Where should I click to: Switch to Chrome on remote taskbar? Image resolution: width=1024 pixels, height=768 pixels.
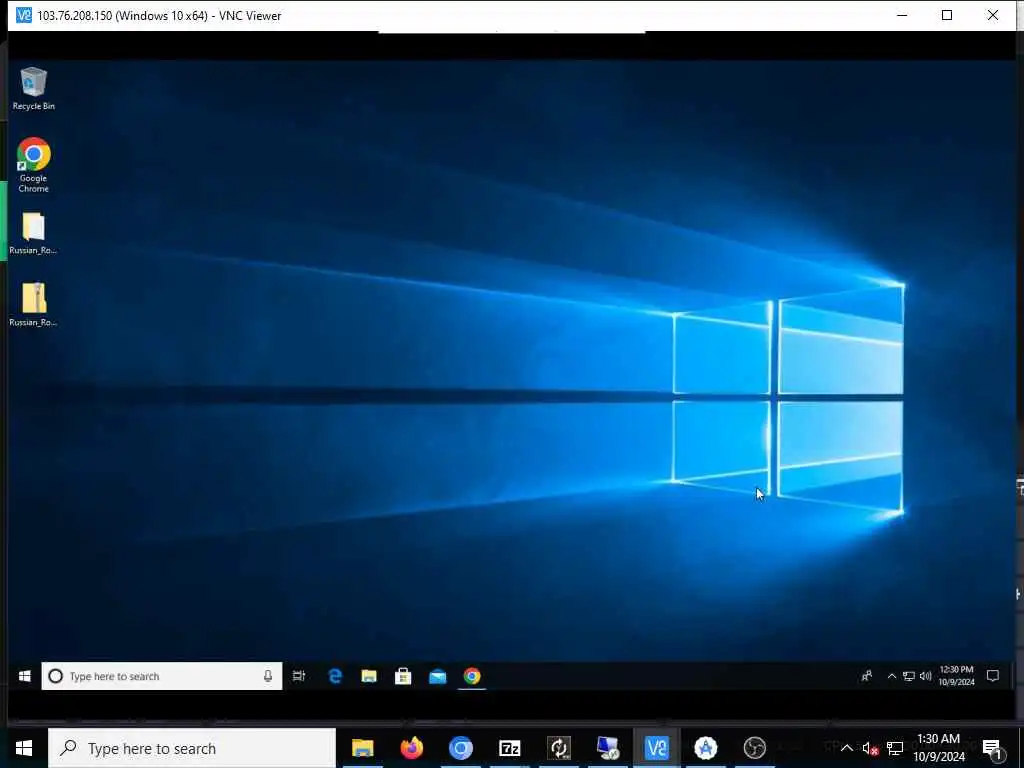[x=472, y=676]
